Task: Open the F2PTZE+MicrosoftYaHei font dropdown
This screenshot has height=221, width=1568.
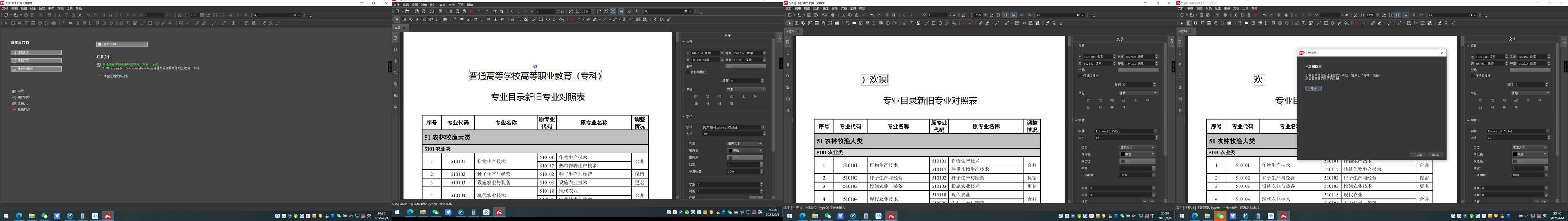Action: coord(763,127)
